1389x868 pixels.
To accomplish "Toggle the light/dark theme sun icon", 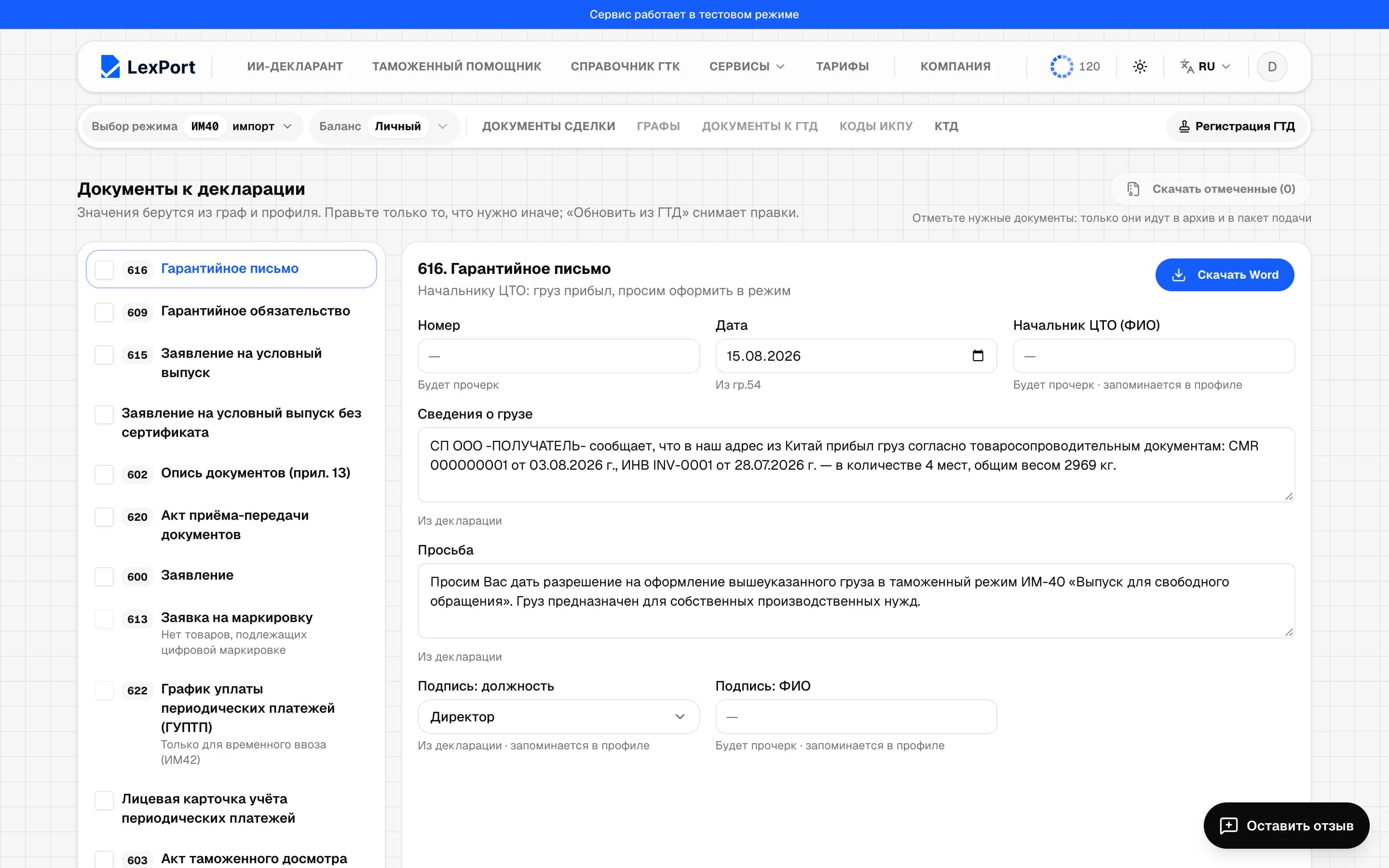I will click(1140, 67).
